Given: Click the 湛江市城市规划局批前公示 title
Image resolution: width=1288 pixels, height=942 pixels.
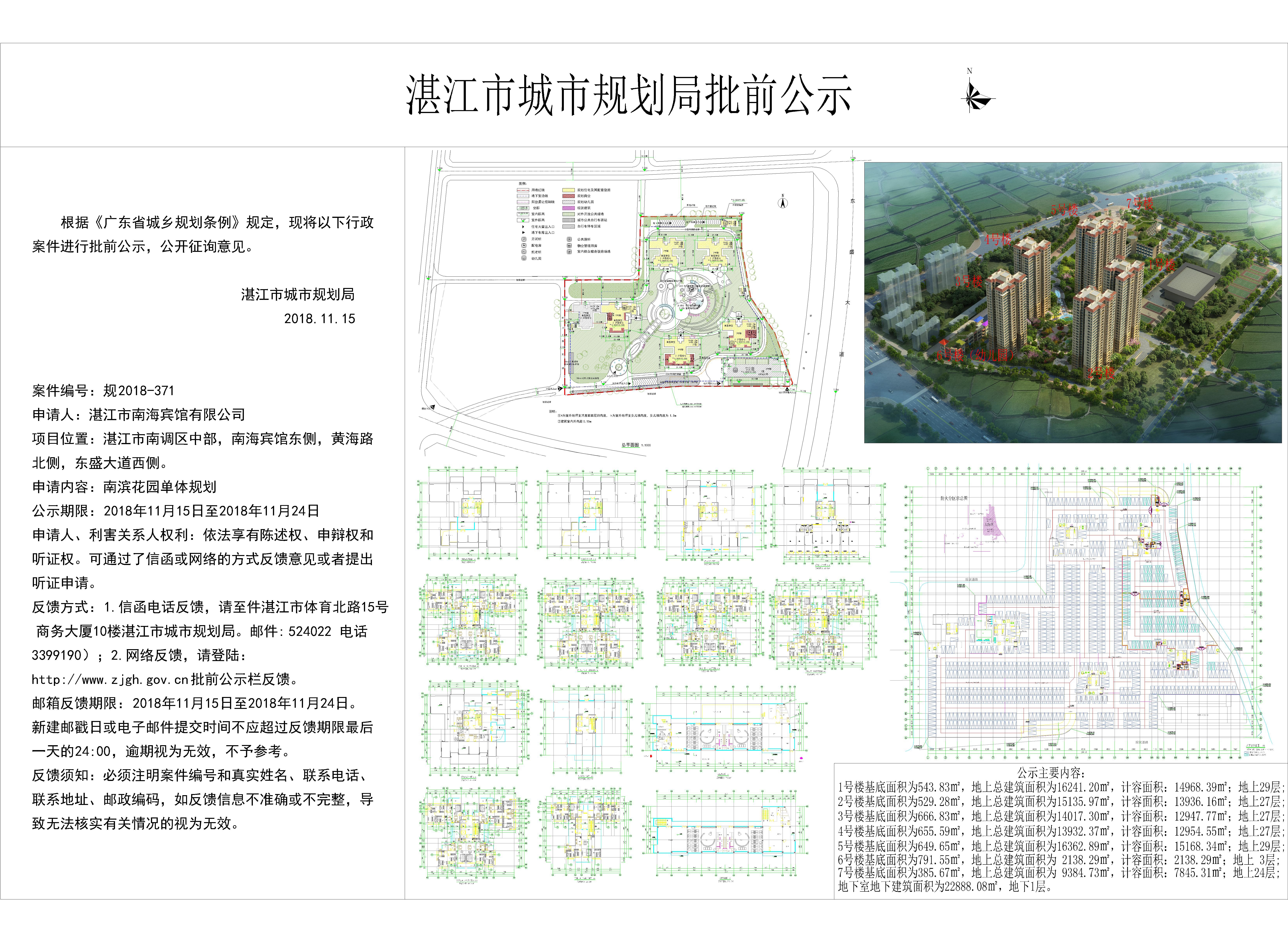Looking at the screenshot, I should tap(629, 96).
